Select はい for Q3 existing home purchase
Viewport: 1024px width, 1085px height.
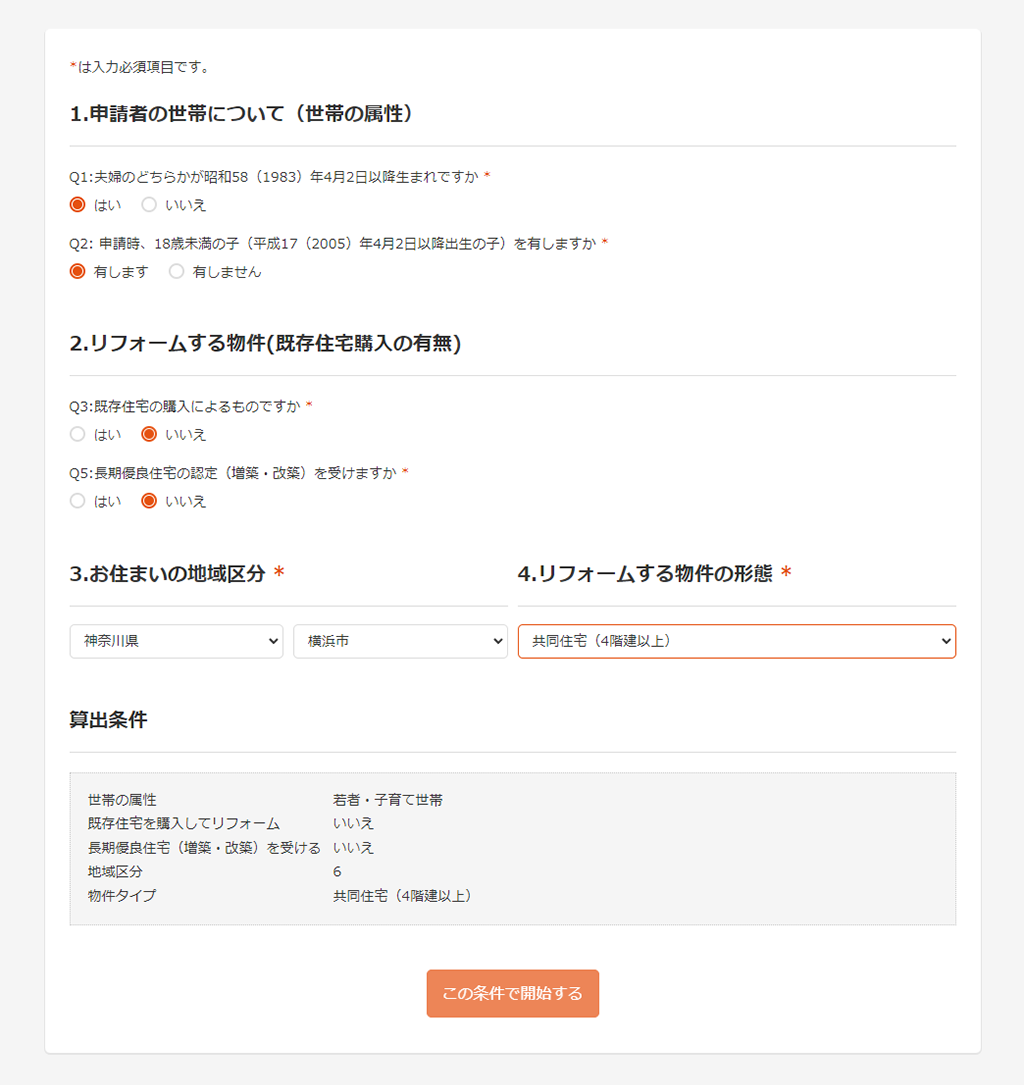click(x=77, y=433)
